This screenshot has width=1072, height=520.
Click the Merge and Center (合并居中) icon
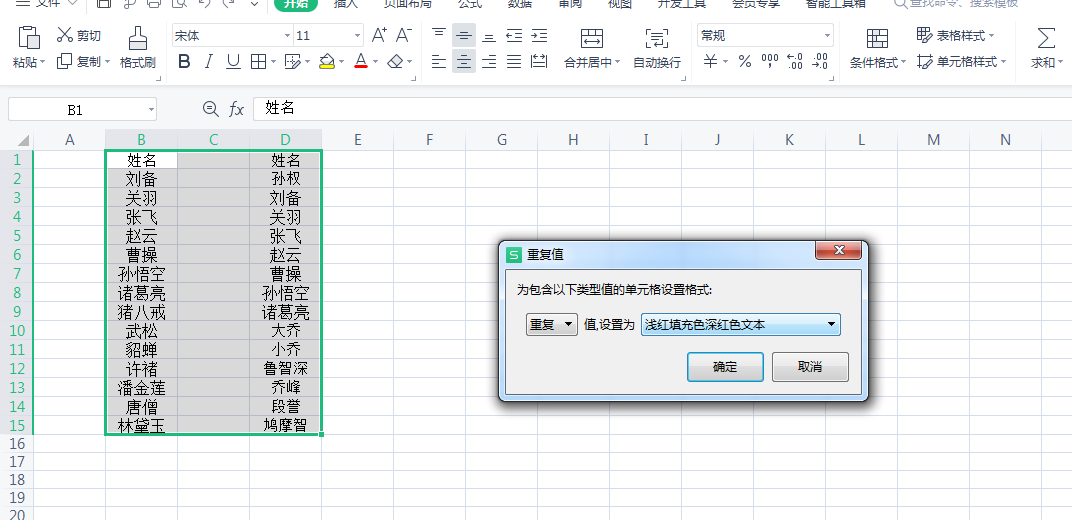coord(591,38)
